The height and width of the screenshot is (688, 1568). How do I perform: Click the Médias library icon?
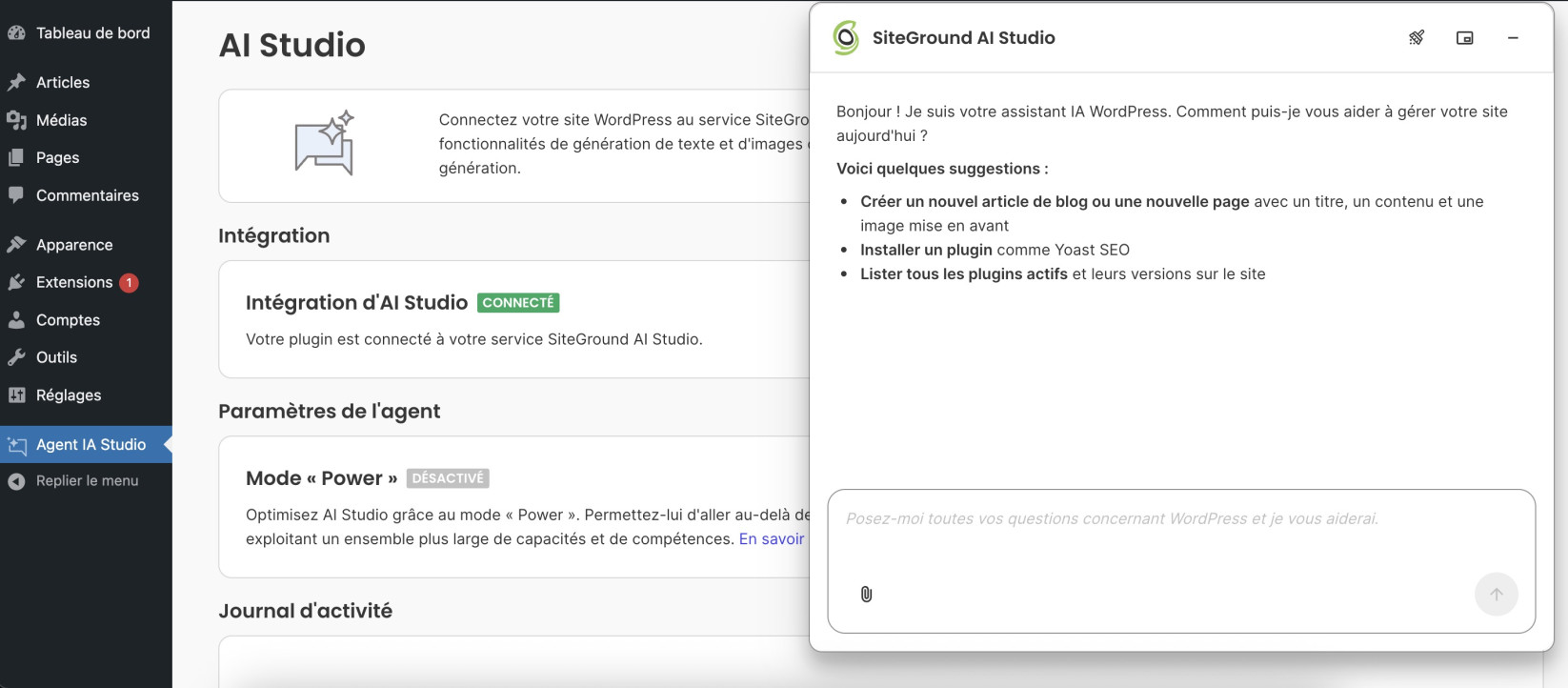(16, 120)
